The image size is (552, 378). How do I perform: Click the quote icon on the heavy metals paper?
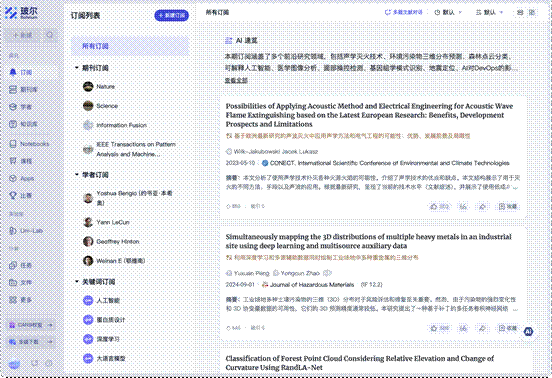(463, 328)
